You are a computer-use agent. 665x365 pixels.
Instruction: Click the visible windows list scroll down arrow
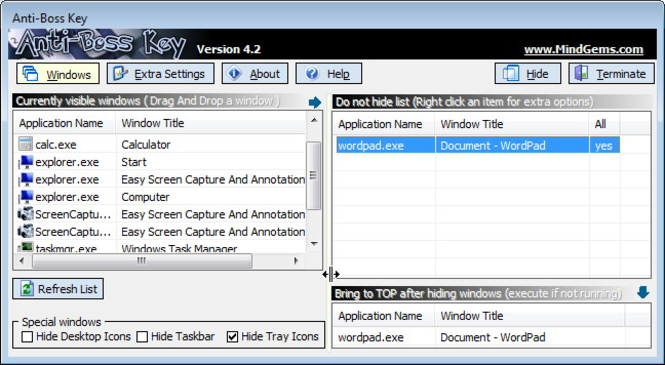314,243
